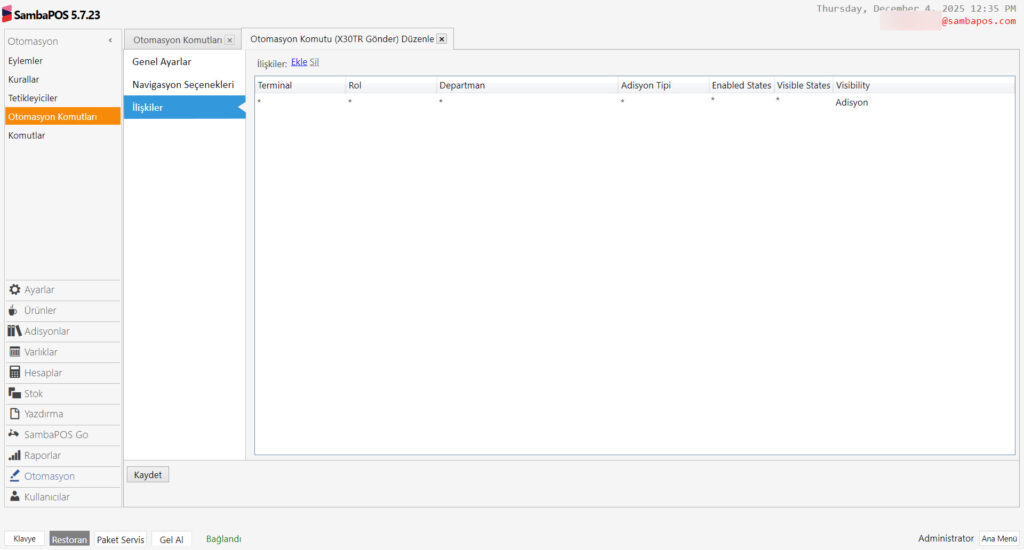Open Kullanıcılar via the person icon
This screenshot has width=1024, height=550.
point(15,497)
